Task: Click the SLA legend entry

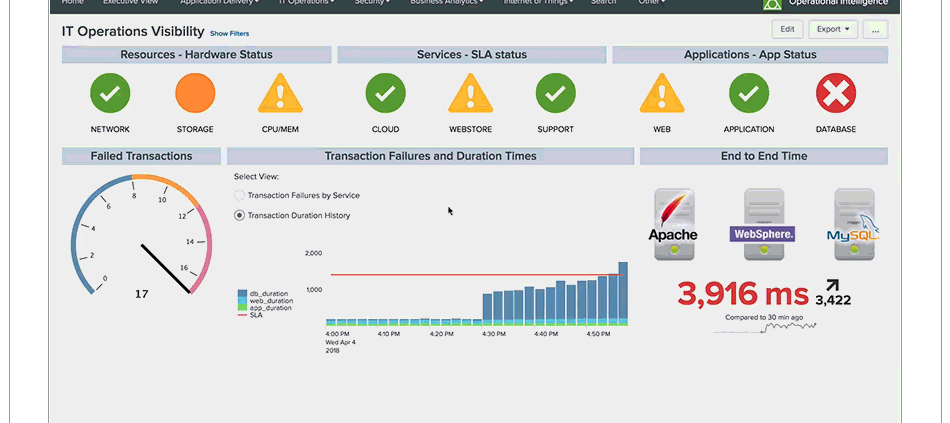Action: tap(250, 315)
